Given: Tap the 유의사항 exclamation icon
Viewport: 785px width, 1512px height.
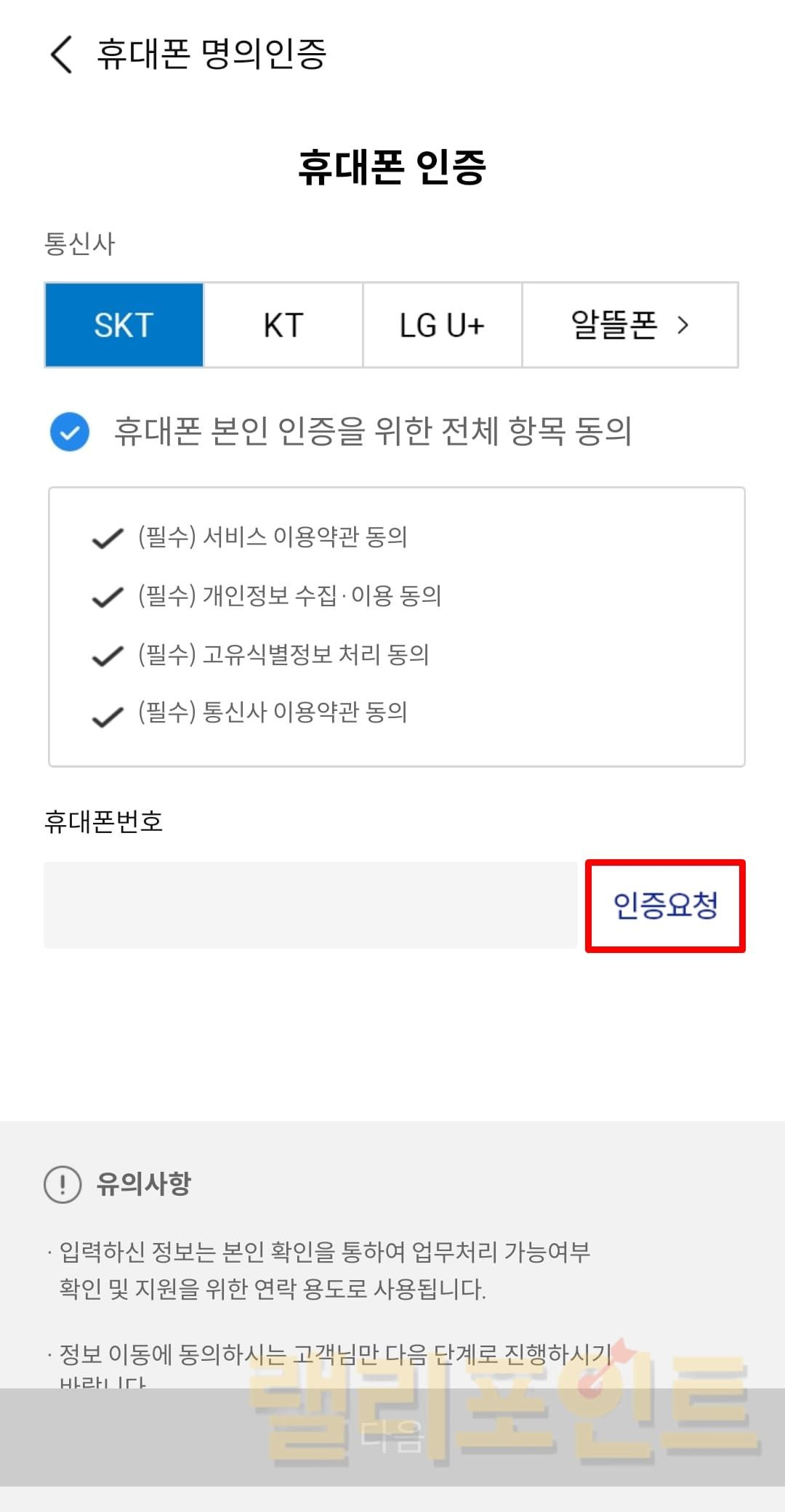Looking at the screenshot, I should coord(63,1184).
